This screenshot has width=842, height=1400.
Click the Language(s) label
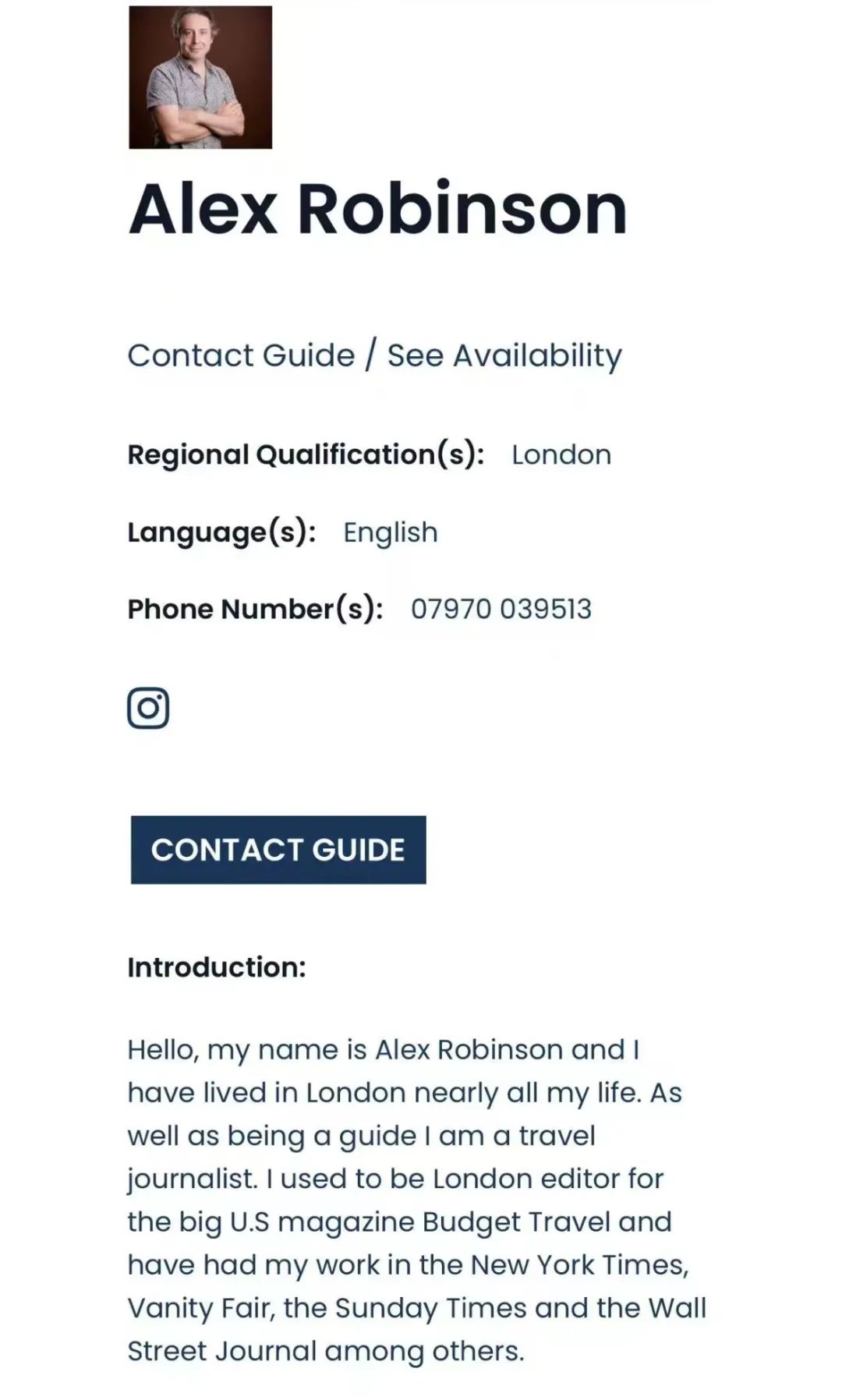(x=221, y=532)
